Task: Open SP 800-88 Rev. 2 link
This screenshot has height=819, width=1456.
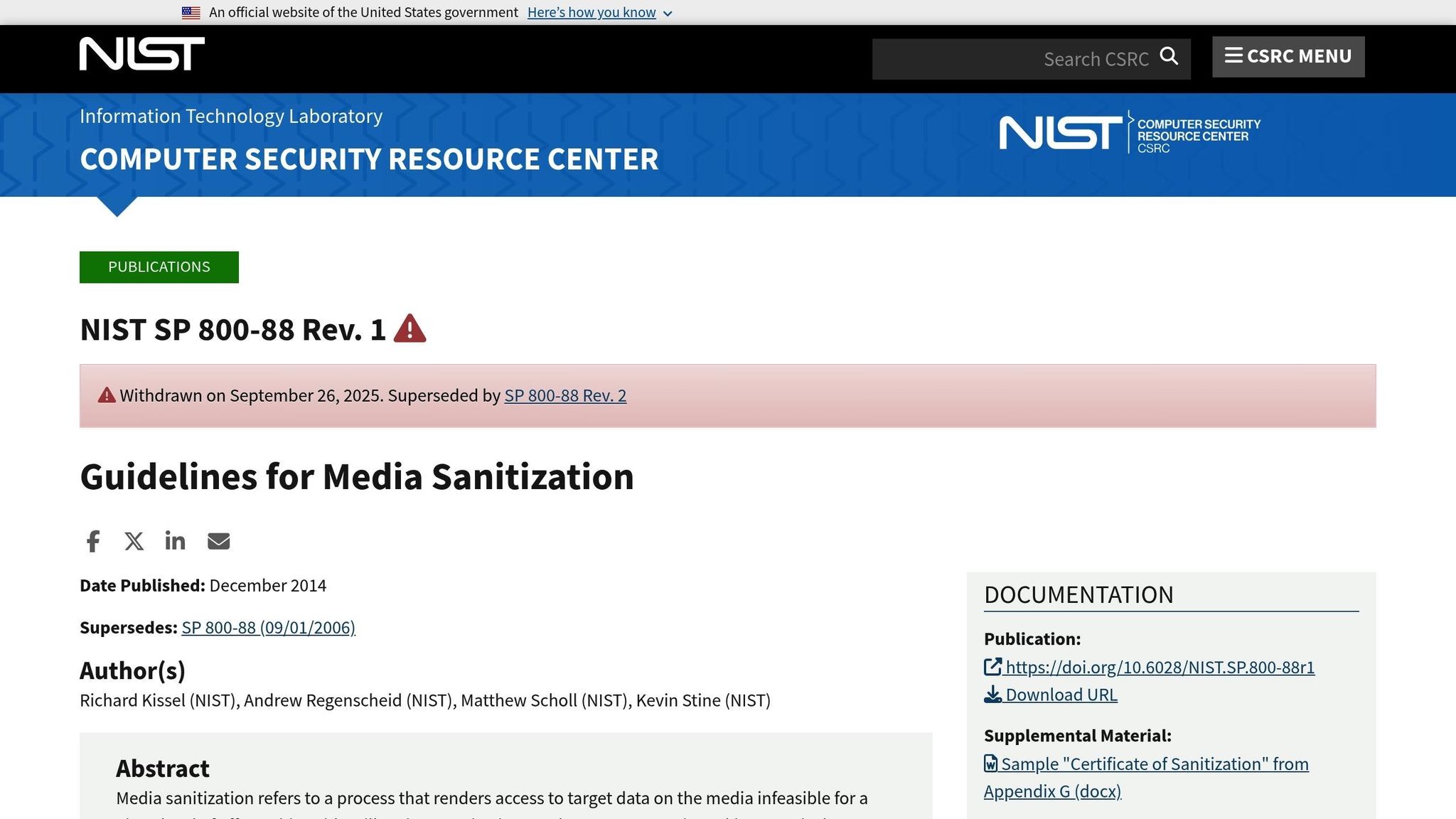Action: point(565,395)
